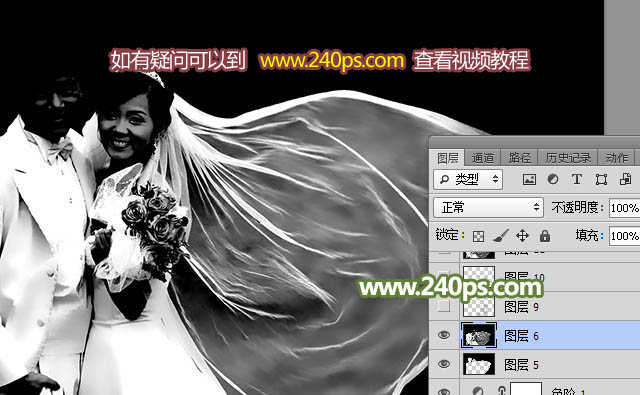Switch to the 路径 tab
This screenshot has height=395, width=640.
click(520, 158)
